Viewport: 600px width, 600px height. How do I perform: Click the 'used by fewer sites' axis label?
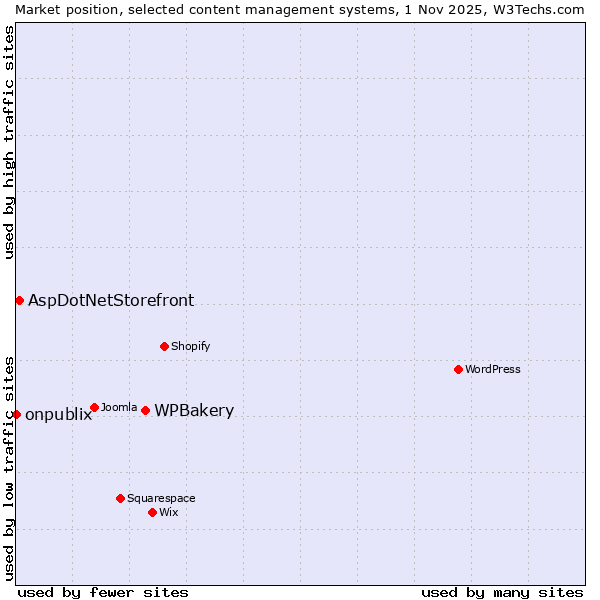103,592
